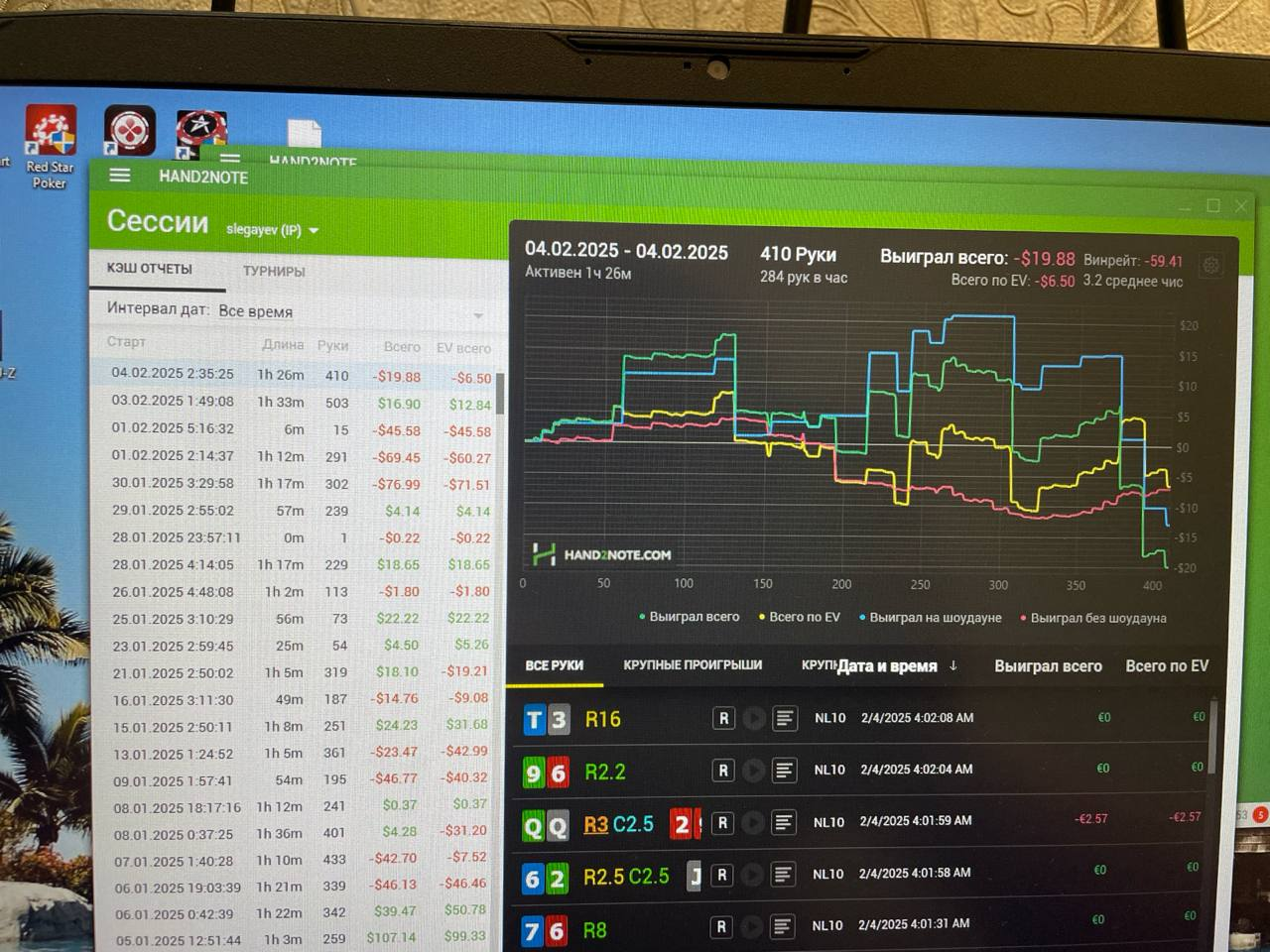Select session 29.01.2025 2:55:02
This screenshot has height=952, width=1270.
click(299, 510)
